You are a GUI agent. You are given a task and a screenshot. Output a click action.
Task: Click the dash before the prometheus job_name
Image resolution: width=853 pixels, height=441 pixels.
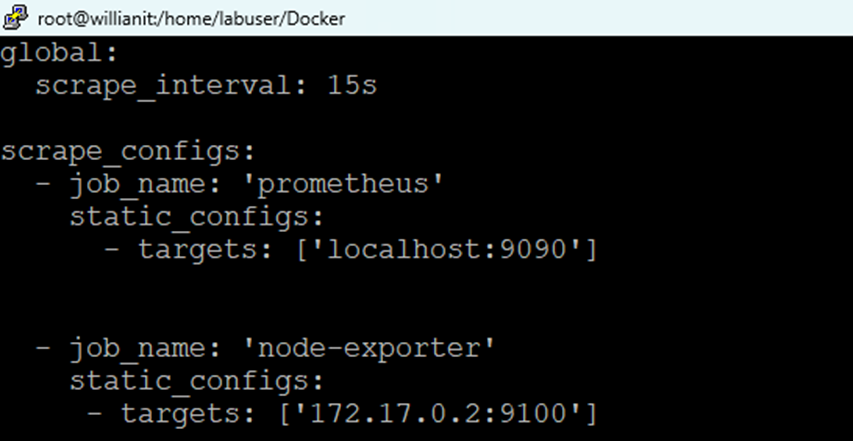click(43, 184)
